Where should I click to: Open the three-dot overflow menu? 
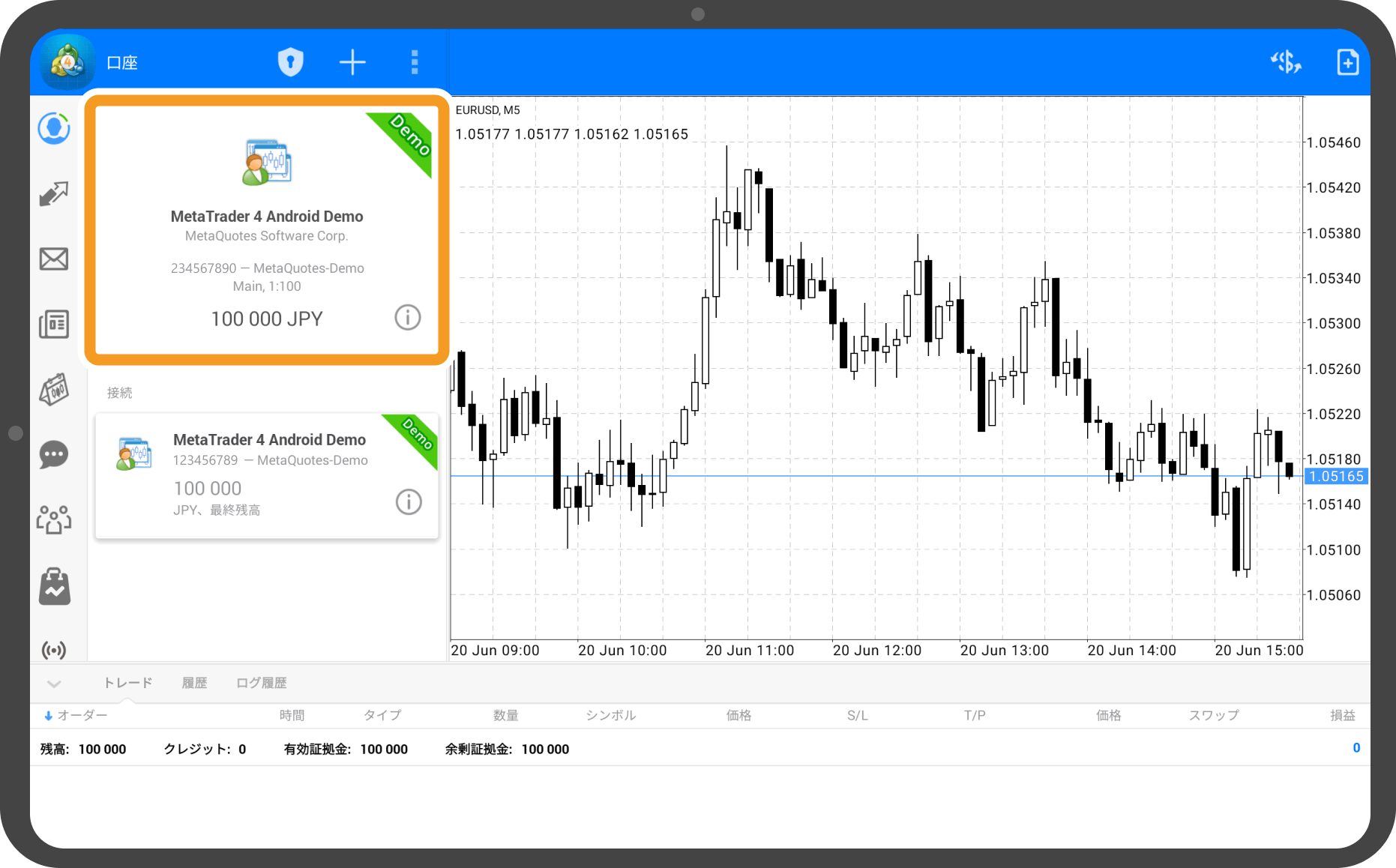coord(415,62)
